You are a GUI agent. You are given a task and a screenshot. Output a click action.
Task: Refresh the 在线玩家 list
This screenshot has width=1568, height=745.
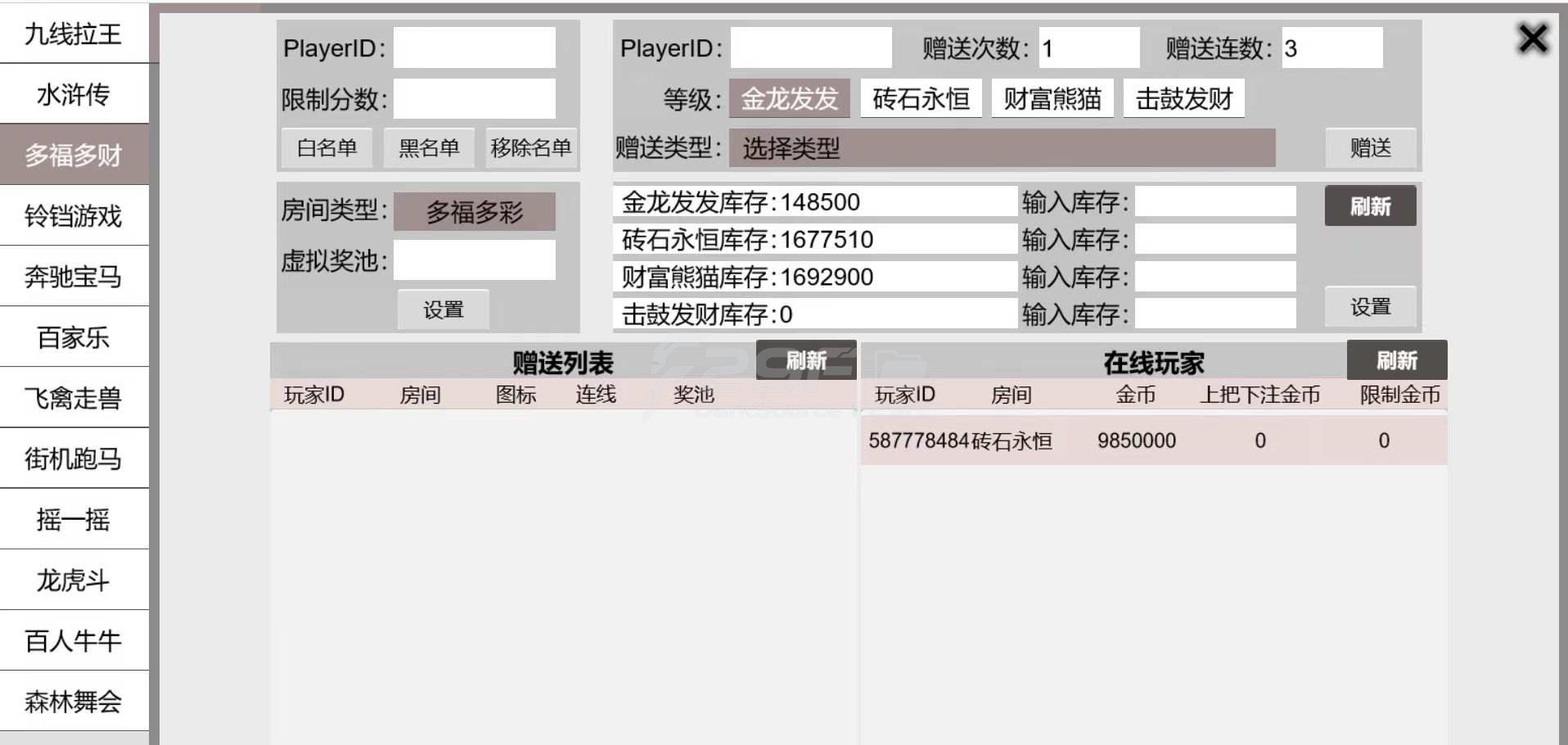coord(1397,360)
